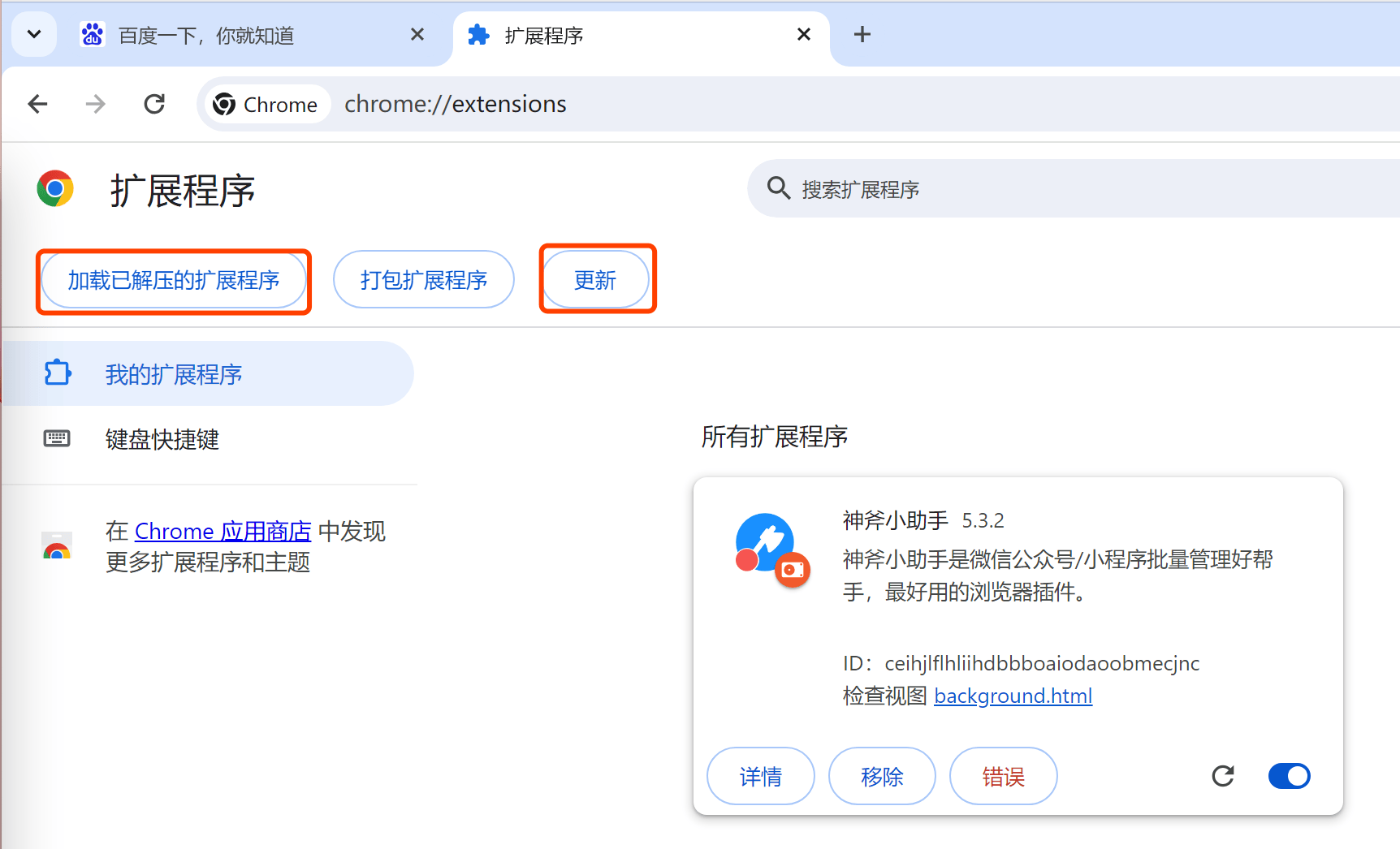Open the Chrome 应用商店 link
This screenshot has height=849, width=1400.
(x=223, y=531)
